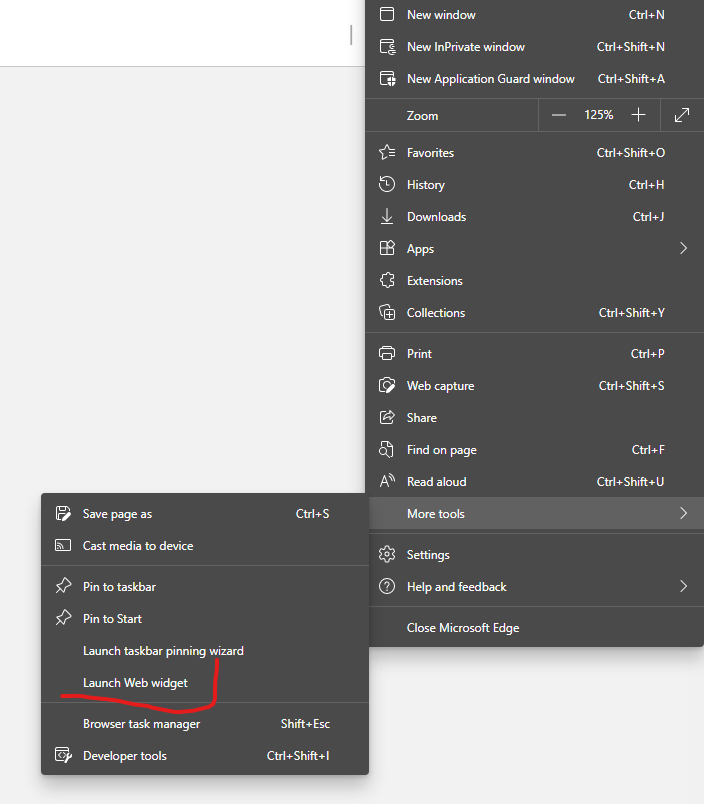Decrease zoom with the minus button

pos(559,115)
